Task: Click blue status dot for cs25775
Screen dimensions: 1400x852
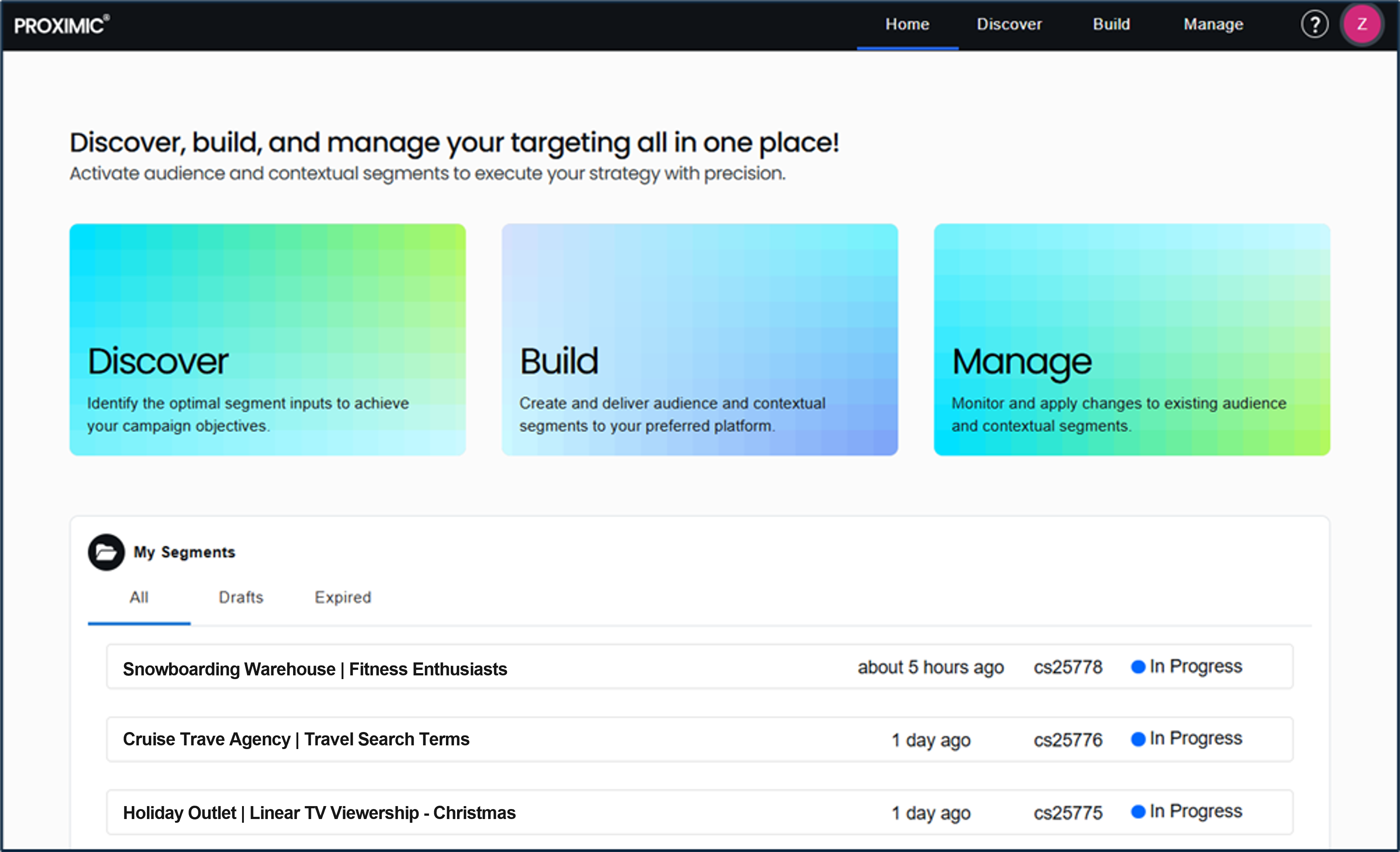Action: coord(1138,812)
